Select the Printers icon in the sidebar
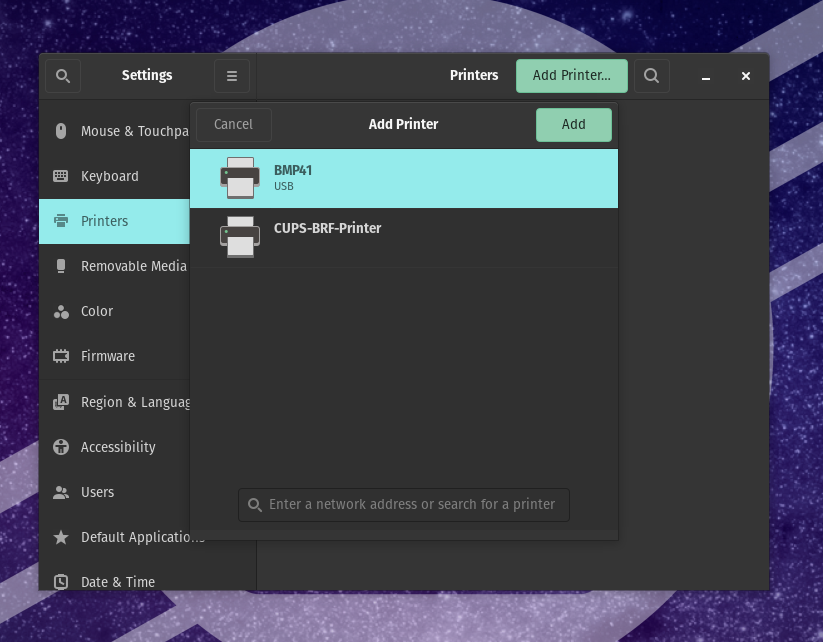The image size is (823, 642). 61,221
